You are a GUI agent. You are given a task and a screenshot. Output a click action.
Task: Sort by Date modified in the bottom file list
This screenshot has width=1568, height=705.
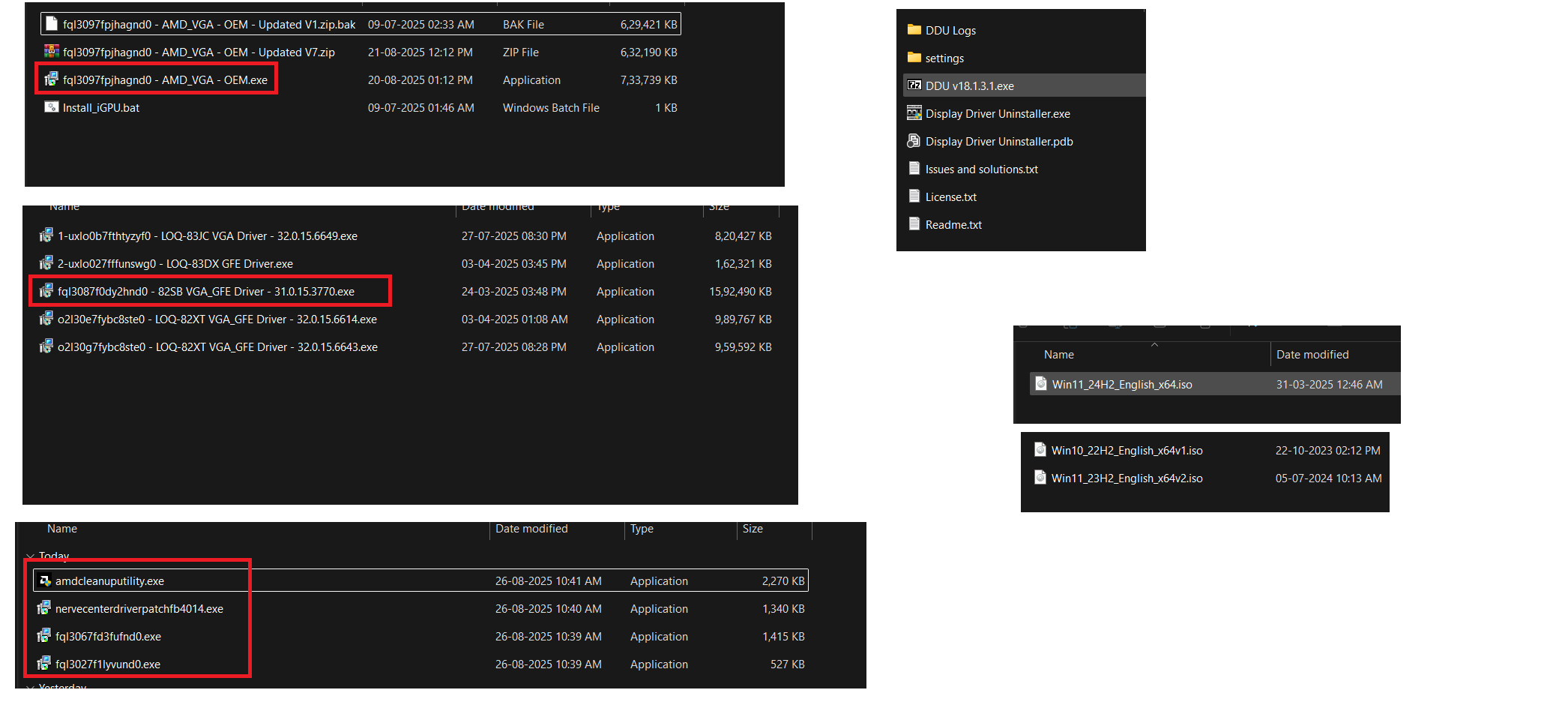pos(531,529)
